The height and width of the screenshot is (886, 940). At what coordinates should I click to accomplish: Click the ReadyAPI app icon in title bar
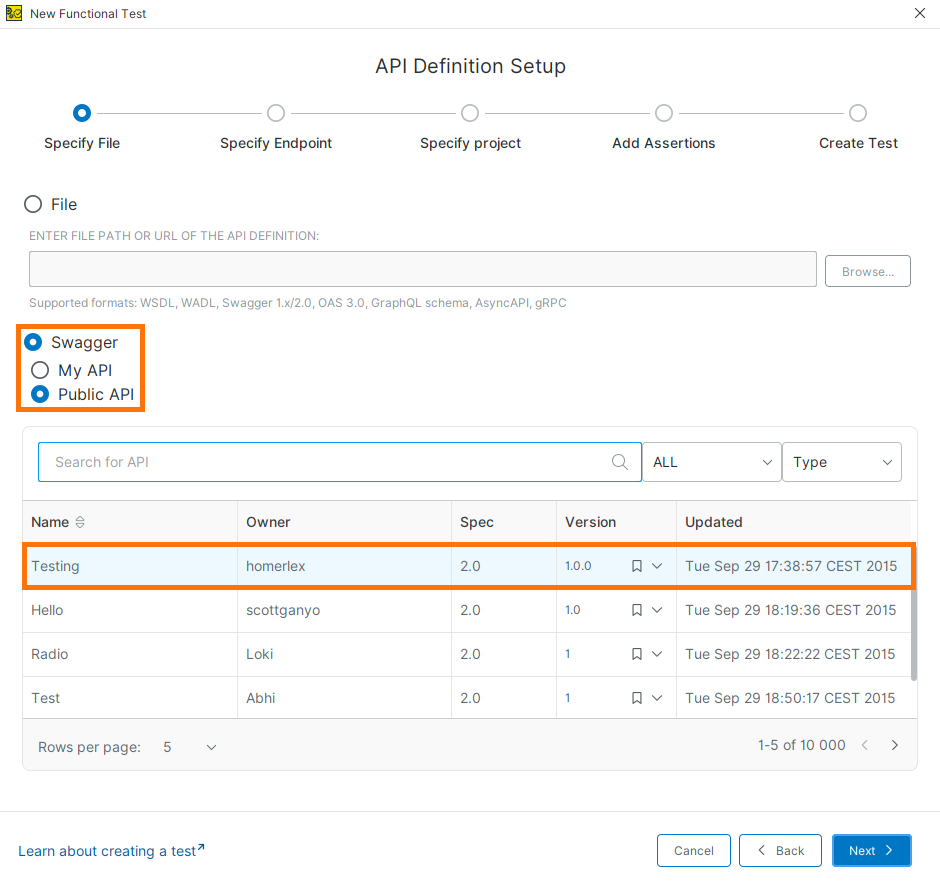[14, 13]
